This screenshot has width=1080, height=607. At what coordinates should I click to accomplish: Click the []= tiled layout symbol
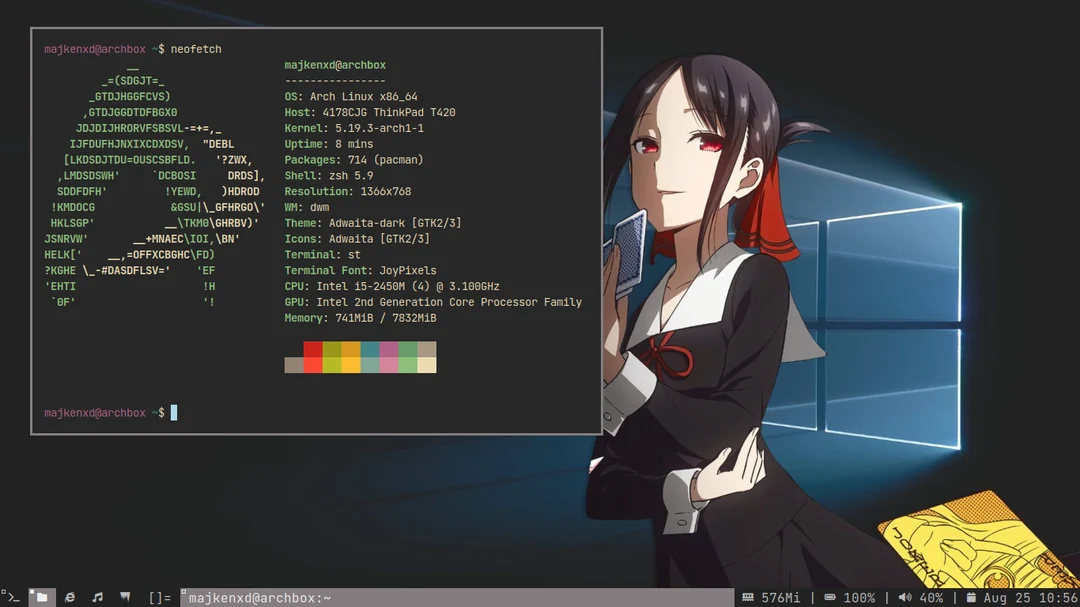[160, 596]
